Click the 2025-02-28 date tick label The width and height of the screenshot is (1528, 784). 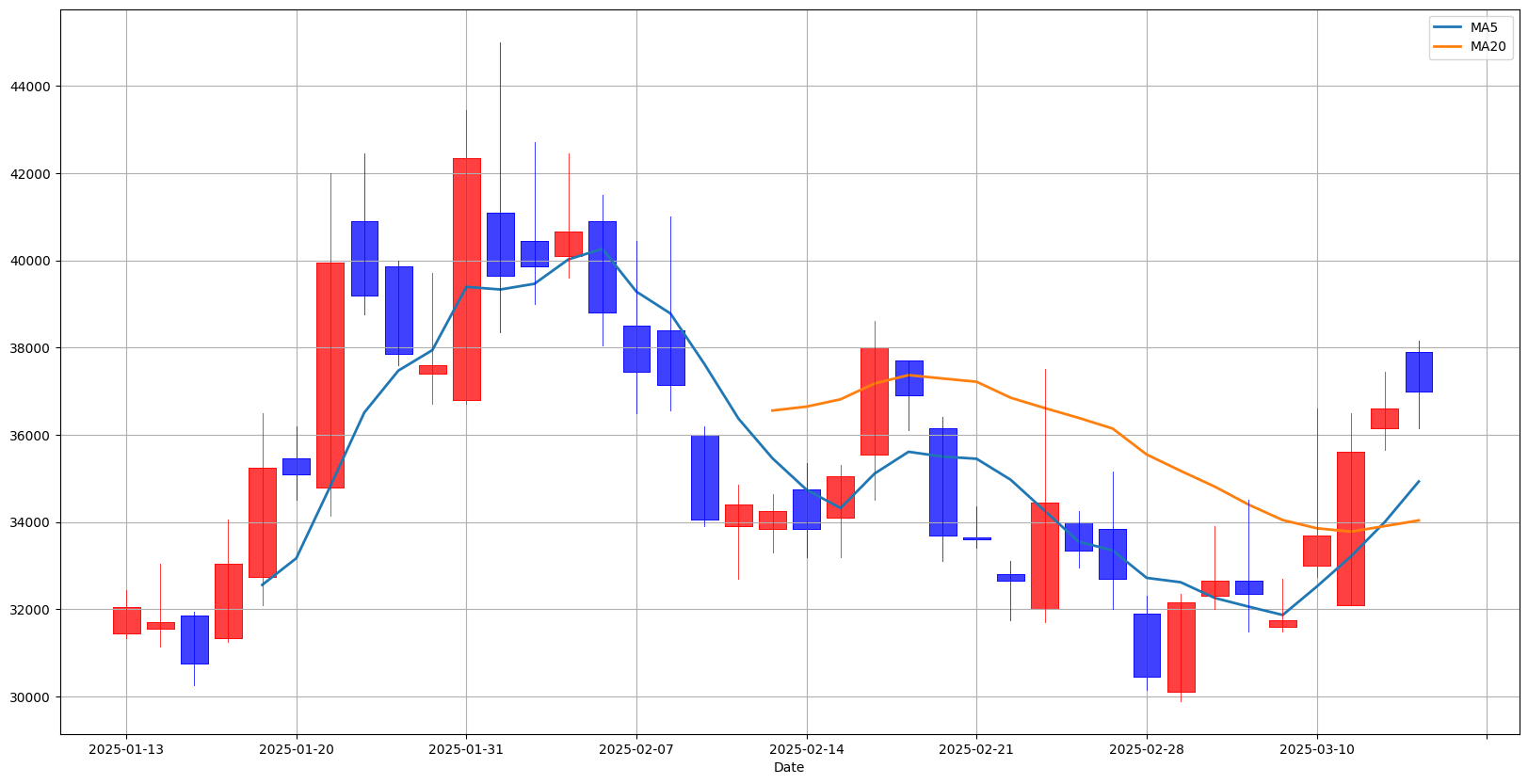pos(1146,749)
